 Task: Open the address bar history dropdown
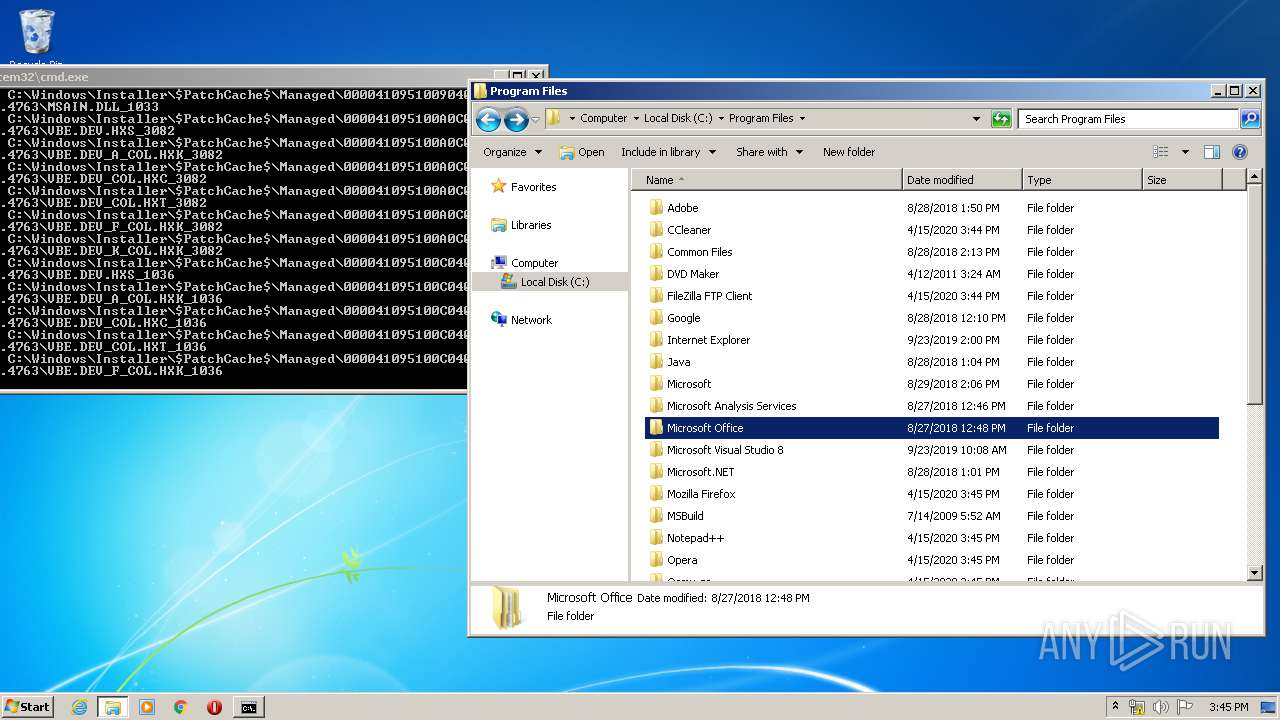[977, 119]
